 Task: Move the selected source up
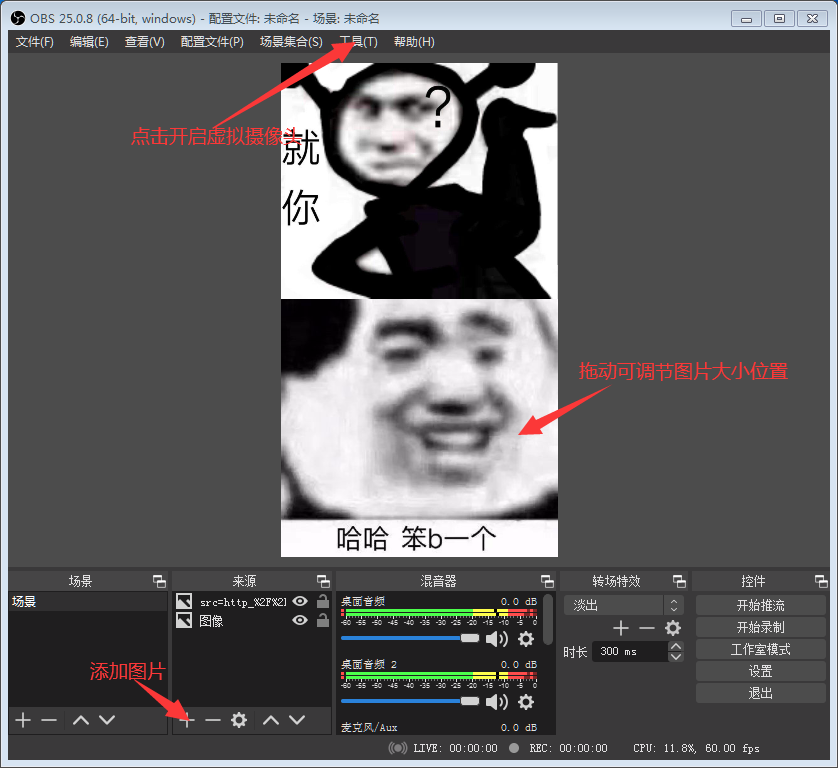coord(270,720)
